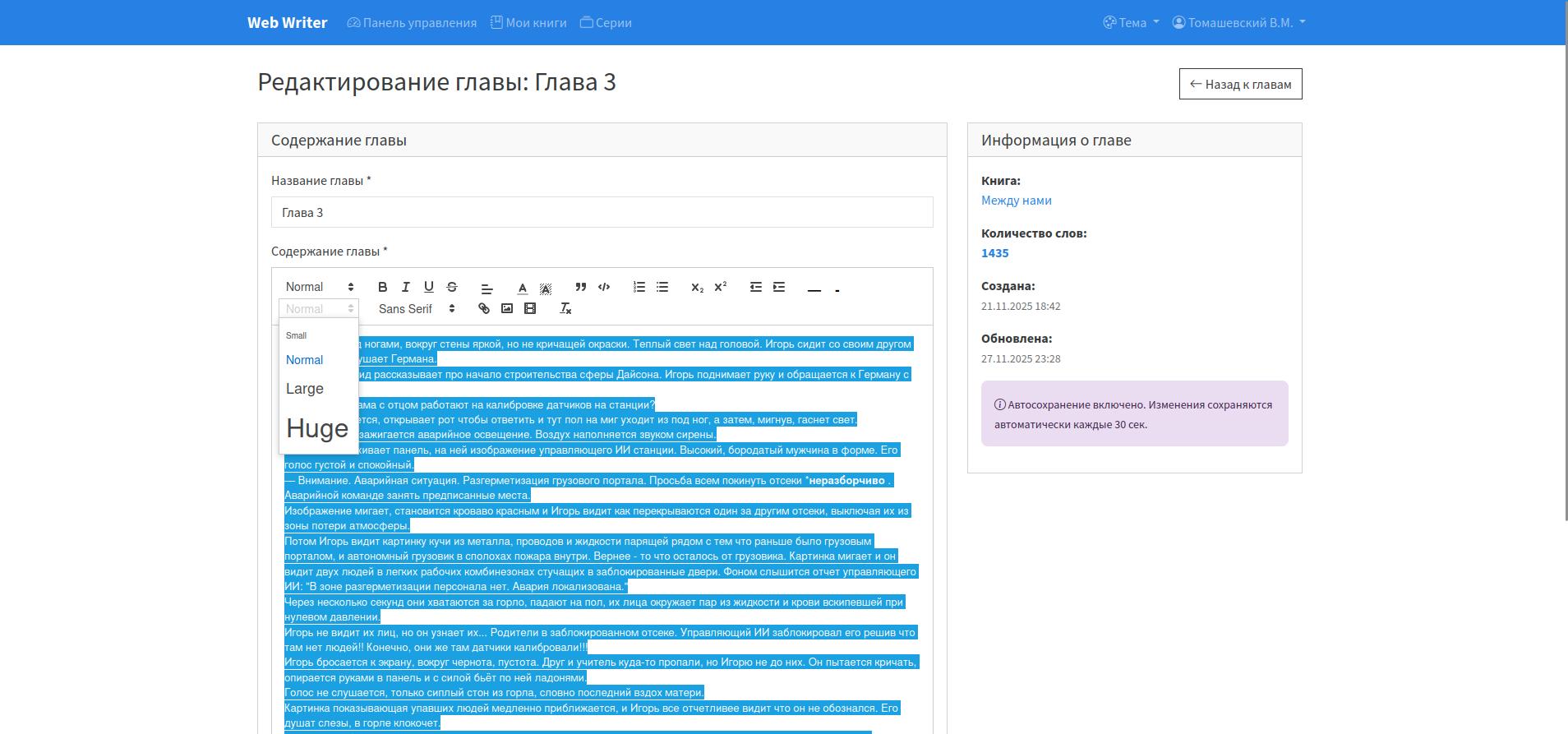Open the heading style Normal dropdown

pyautogui.click(x=319, y=287)
